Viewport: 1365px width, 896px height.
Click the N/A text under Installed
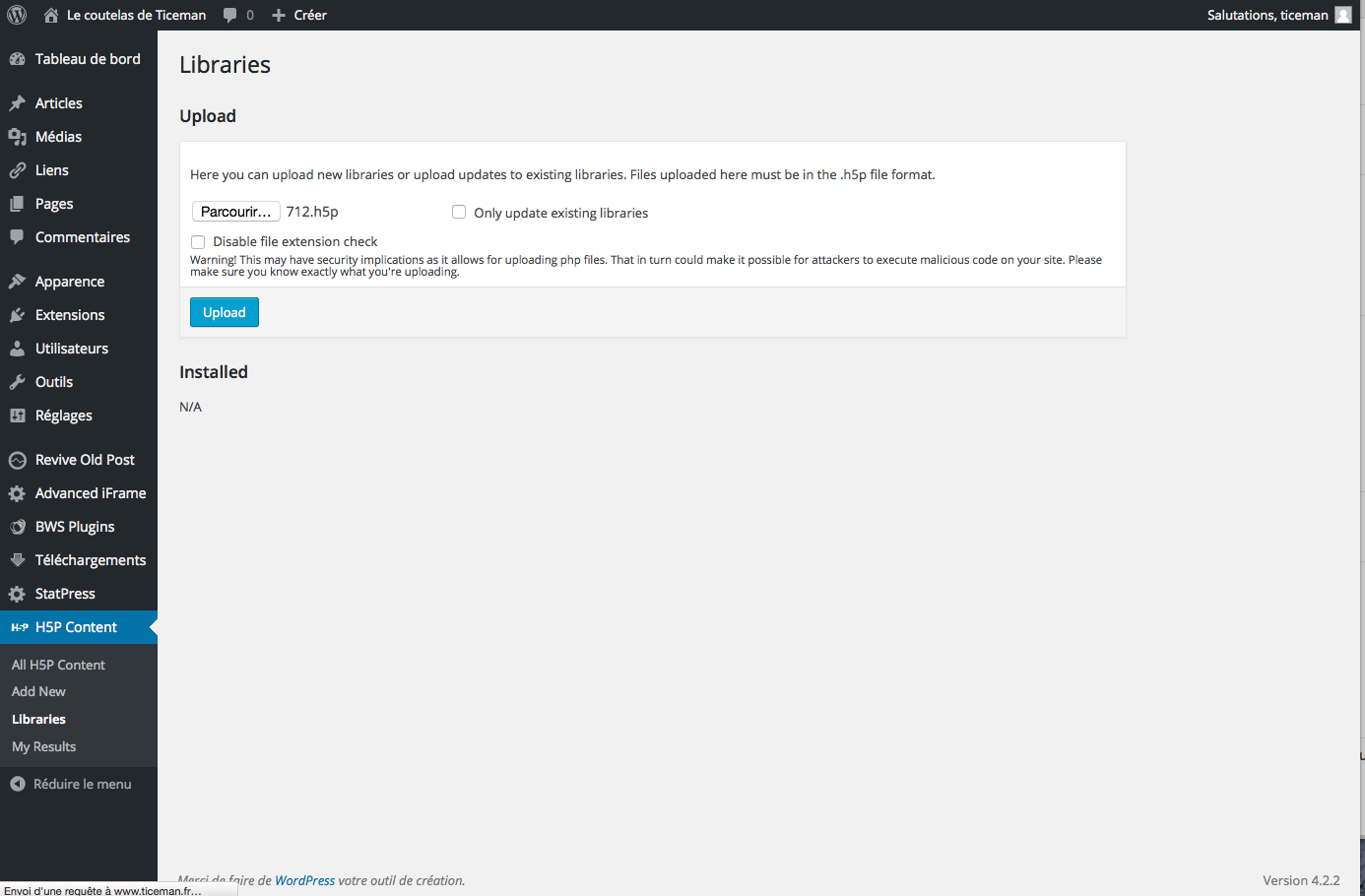point(190,407)
